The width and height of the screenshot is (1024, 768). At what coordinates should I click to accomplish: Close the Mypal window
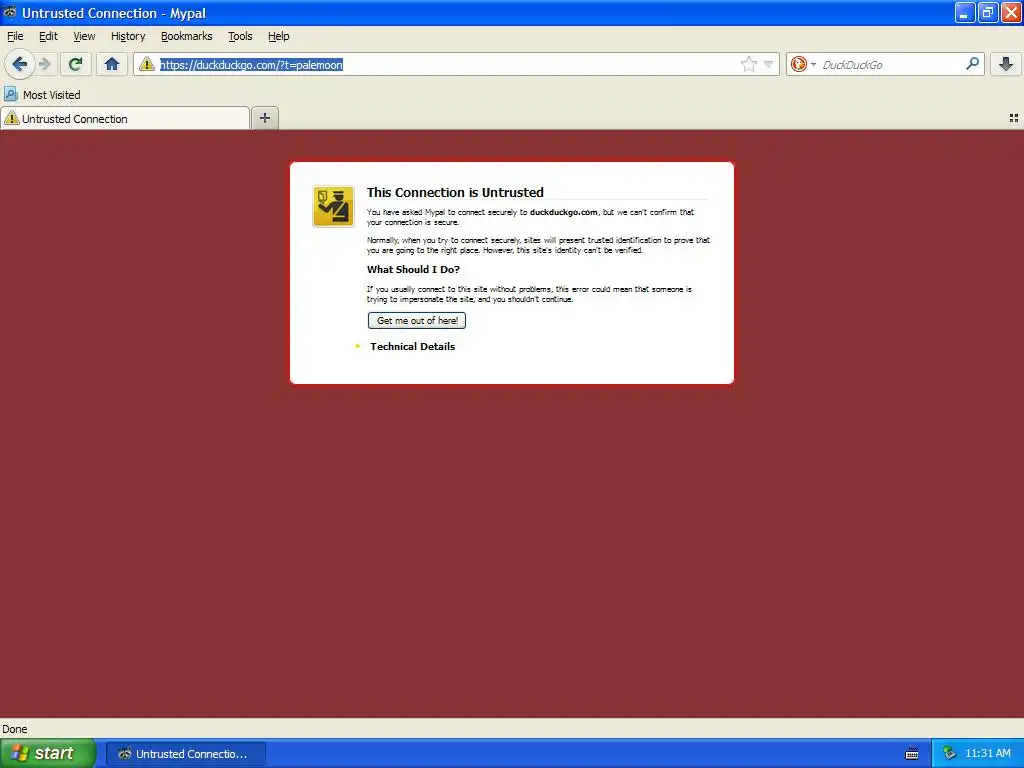coord(1011,12)
